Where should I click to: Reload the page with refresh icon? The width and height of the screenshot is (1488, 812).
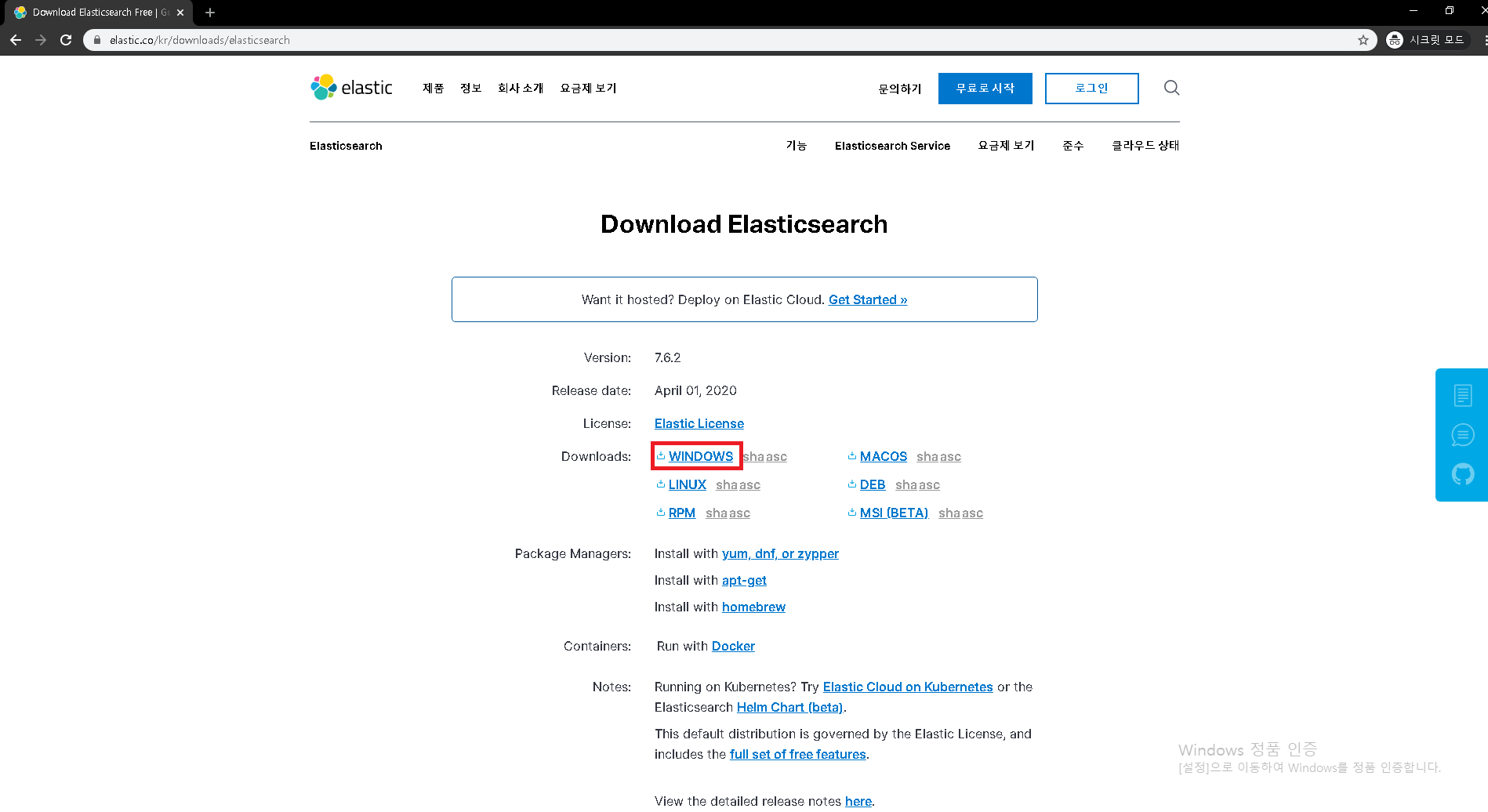(x=66, y=40)
